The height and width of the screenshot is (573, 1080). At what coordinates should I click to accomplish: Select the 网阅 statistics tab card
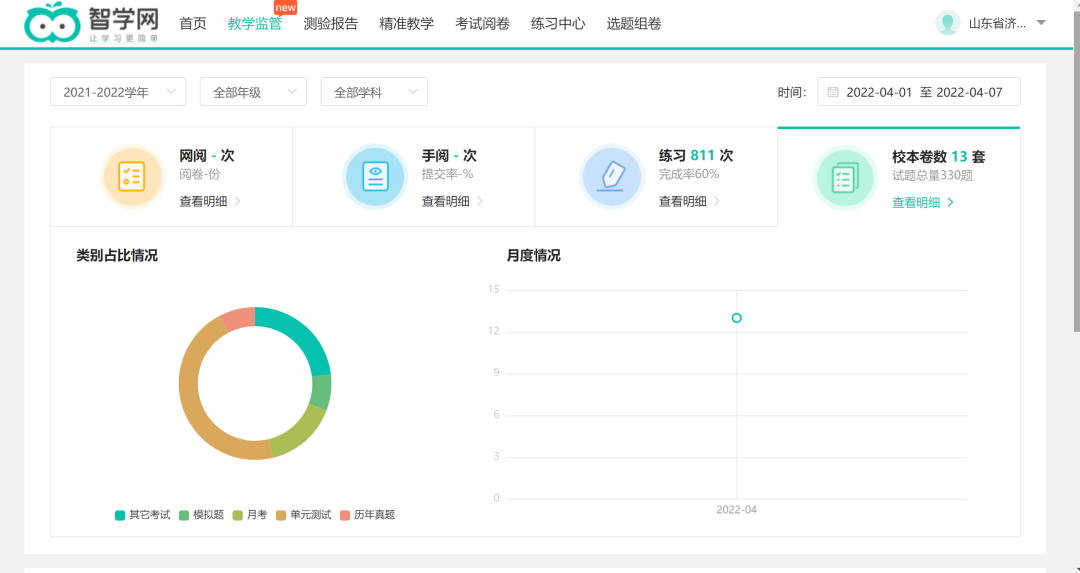point(172,177)
